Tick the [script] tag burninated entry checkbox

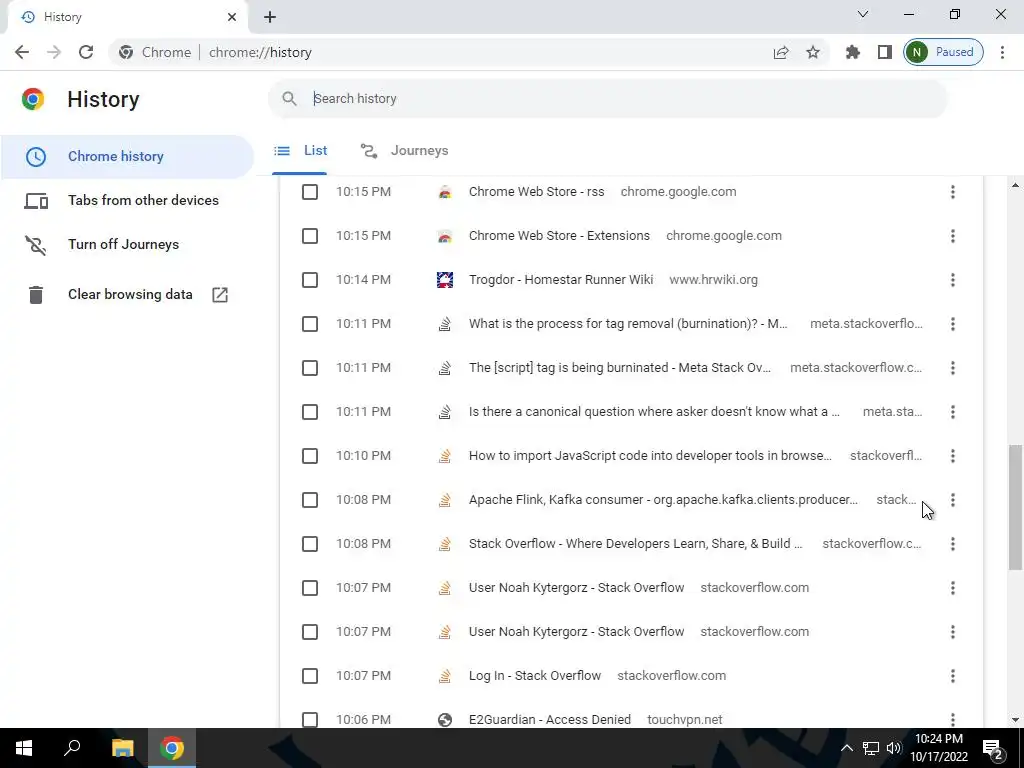coord(310,368)
